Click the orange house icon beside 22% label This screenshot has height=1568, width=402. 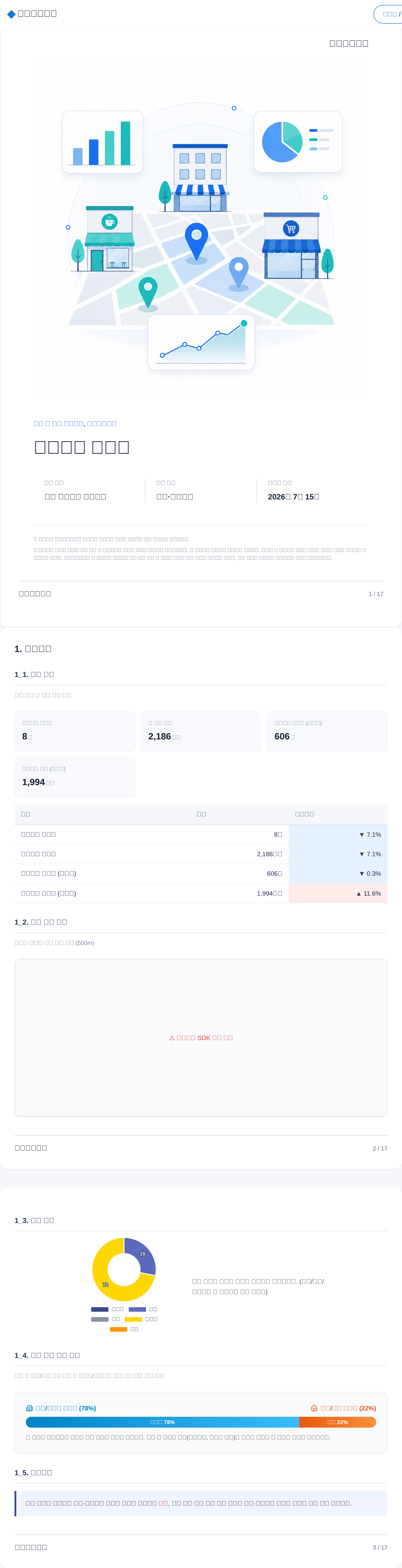314,1408
